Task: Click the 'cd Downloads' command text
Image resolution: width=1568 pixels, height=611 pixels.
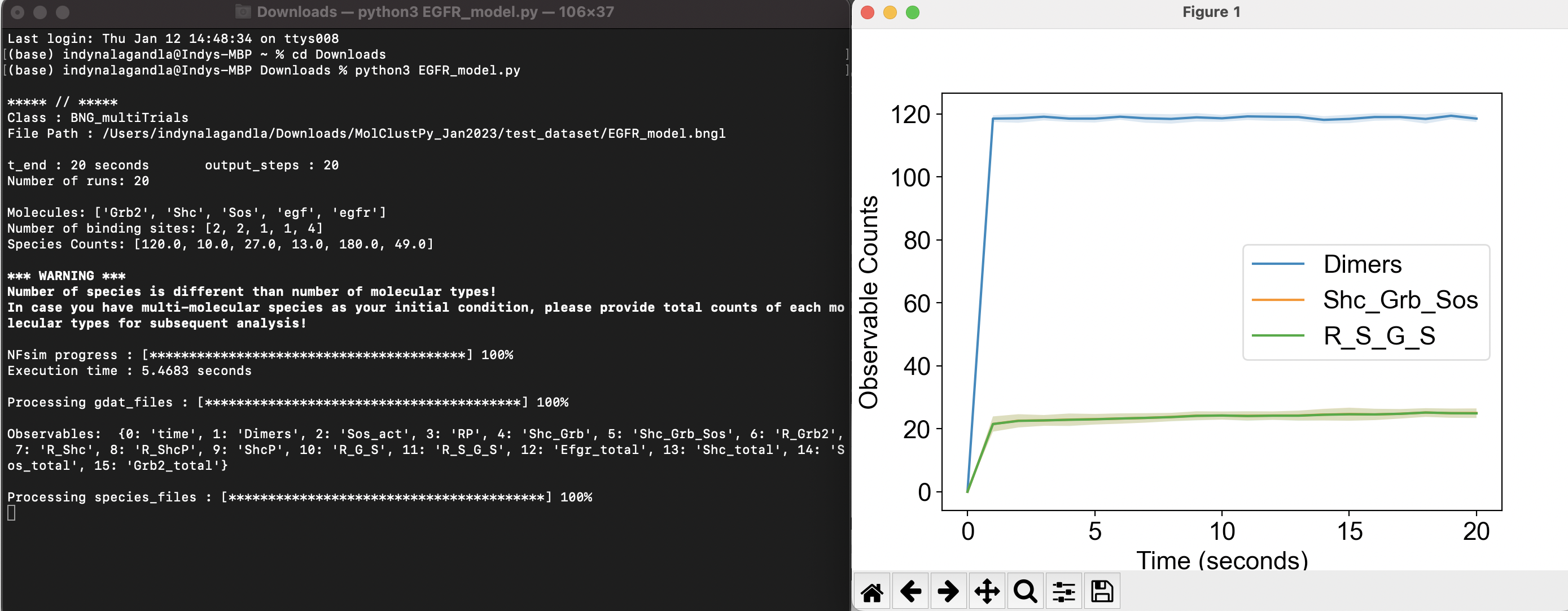Action: tap(339, 54)
